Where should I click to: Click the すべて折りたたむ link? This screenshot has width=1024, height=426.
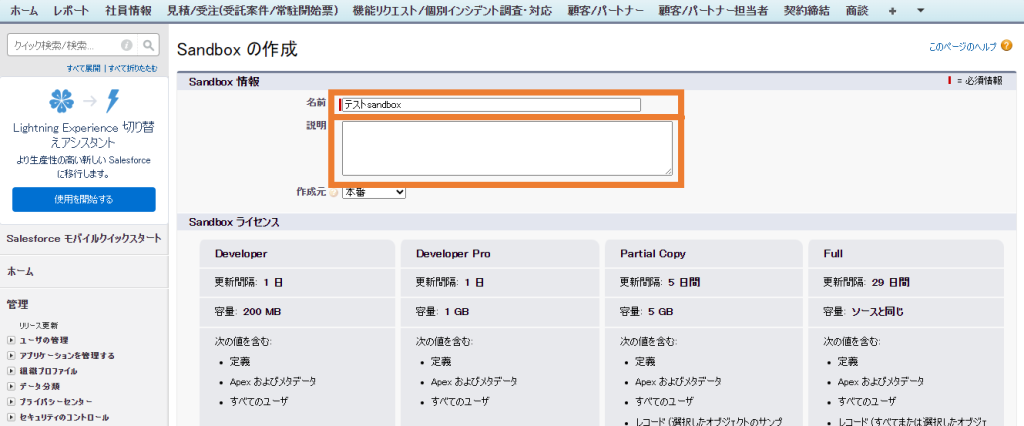pos(133,68)
